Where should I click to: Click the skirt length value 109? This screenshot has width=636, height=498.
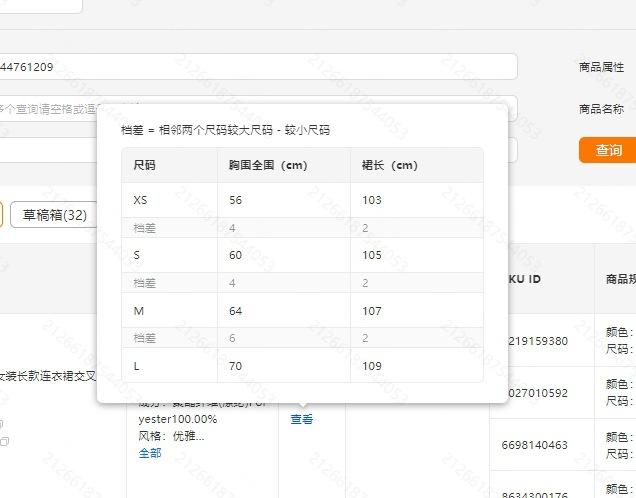372,366
